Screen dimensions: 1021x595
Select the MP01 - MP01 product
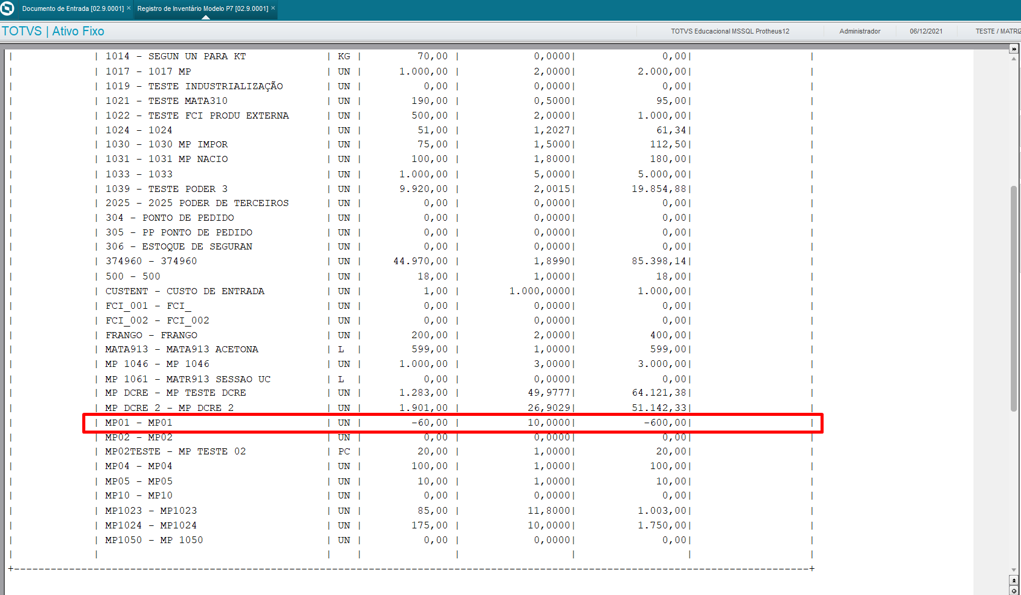[x=139, y=423]
